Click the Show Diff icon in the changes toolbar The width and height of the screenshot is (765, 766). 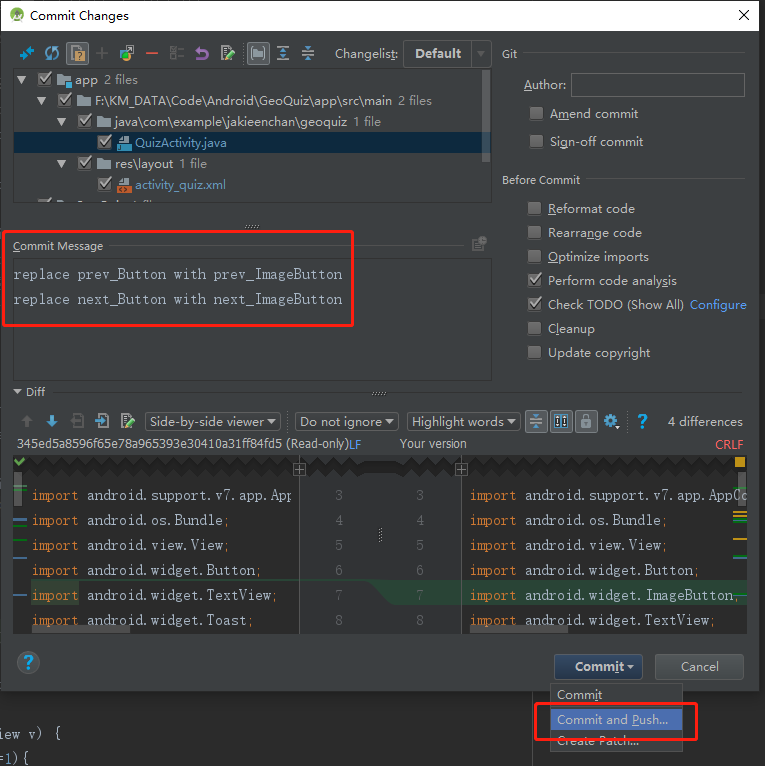(26, 53)
